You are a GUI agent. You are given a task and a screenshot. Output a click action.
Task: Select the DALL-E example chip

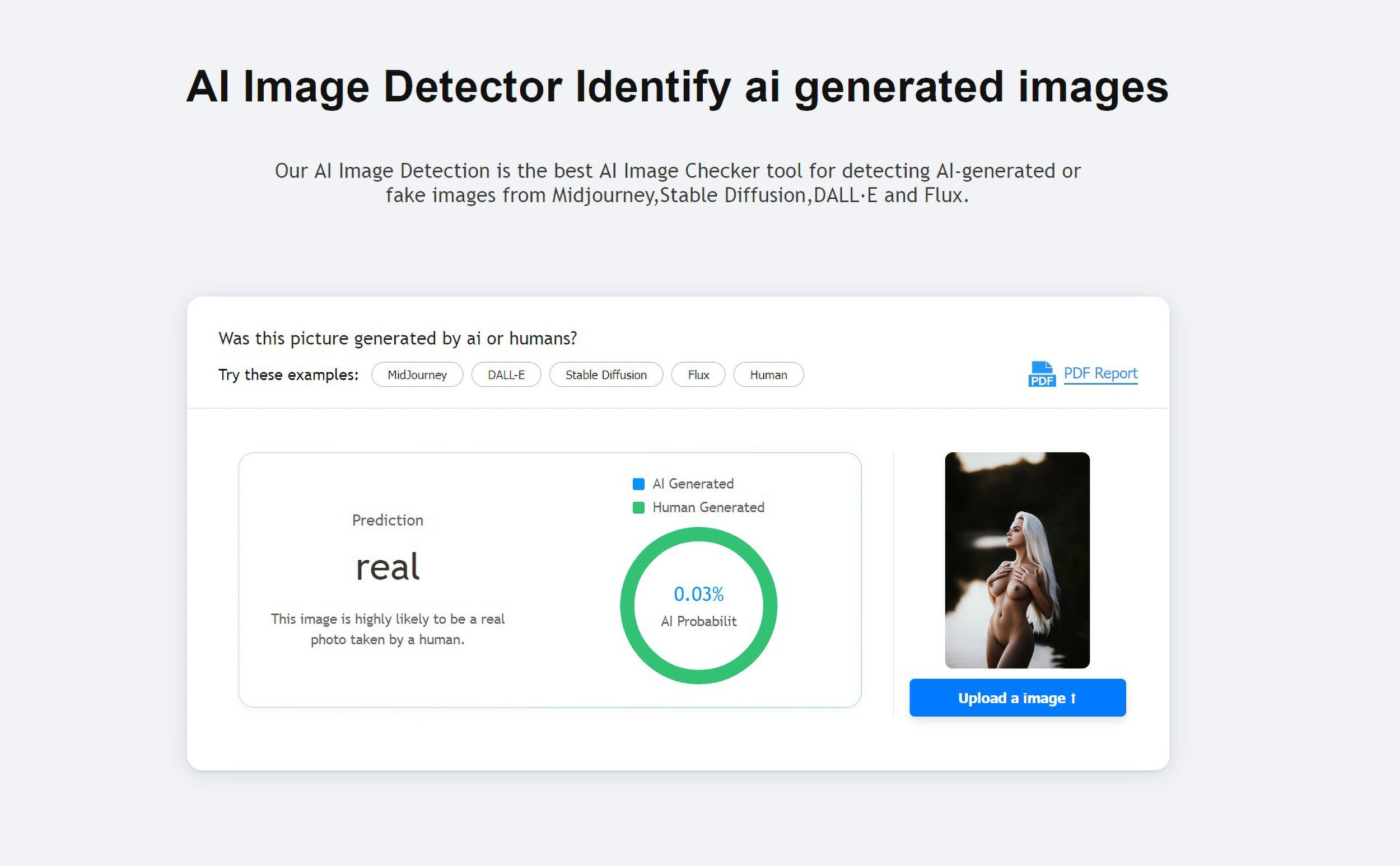coord(506,375)
